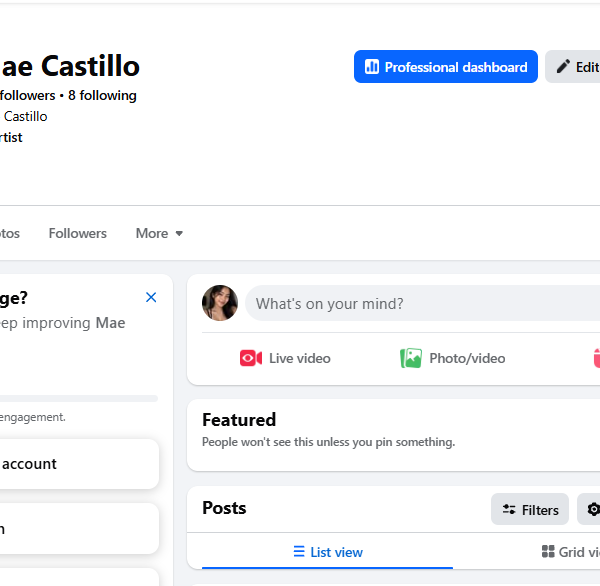Switch to List view
Image resolution: width=600 pixels, height=586 pixels.
point(328,552)
